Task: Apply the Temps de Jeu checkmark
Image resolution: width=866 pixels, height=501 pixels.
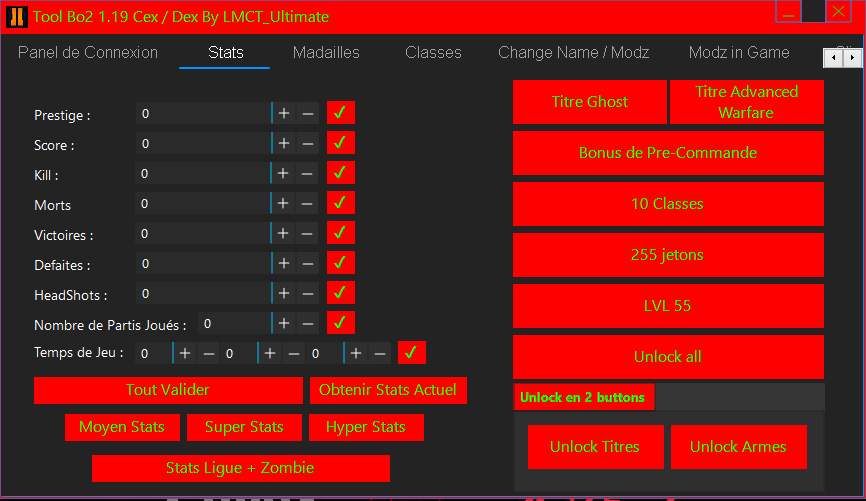Action: [411, 353]
